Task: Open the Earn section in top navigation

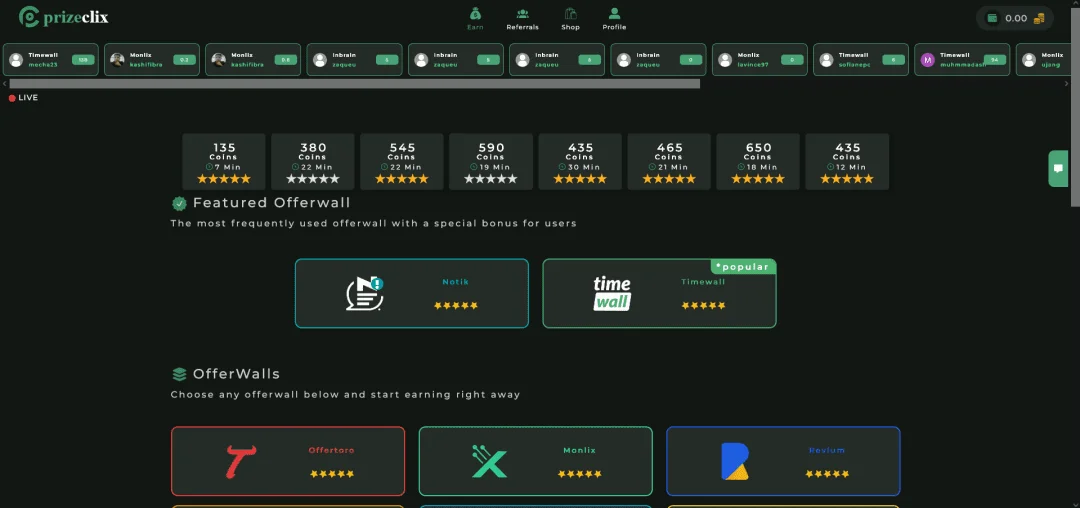Action: click(475, 19)
